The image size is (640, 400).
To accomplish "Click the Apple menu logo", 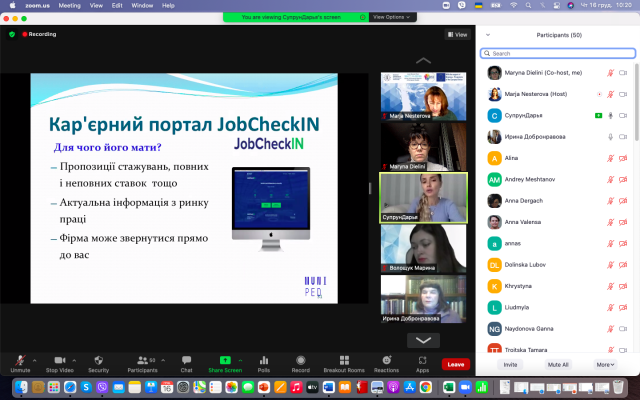I will [x=12, y=5].
